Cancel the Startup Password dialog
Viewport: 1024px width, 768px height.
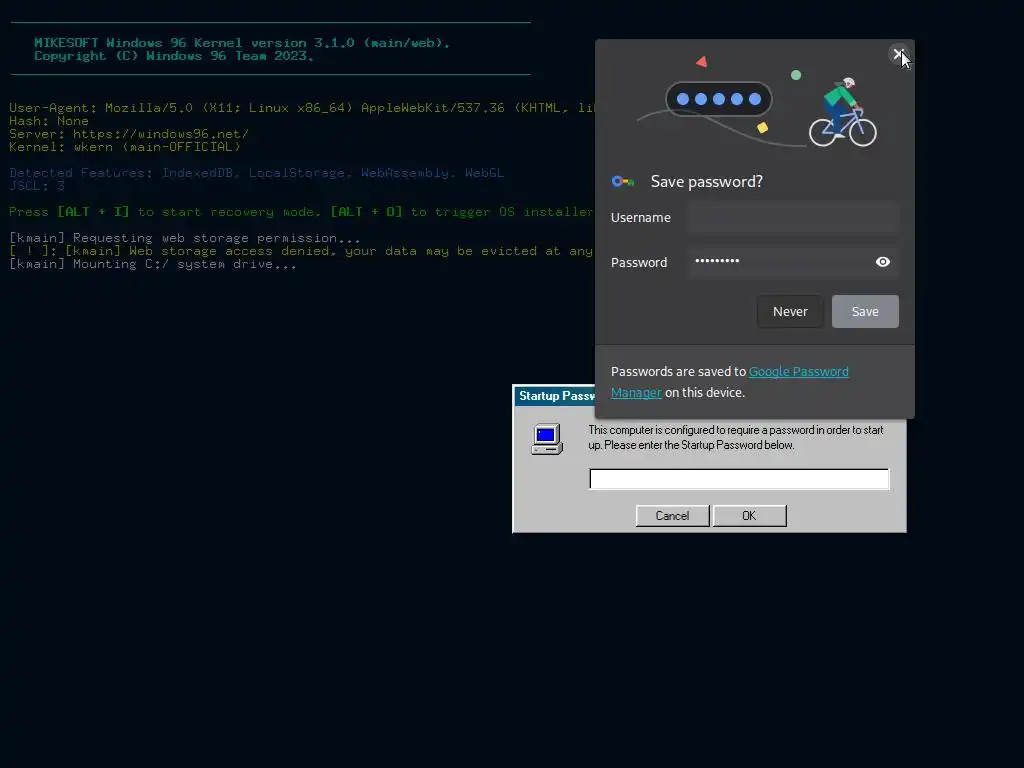pyautogui.click(x=672, y=516)
